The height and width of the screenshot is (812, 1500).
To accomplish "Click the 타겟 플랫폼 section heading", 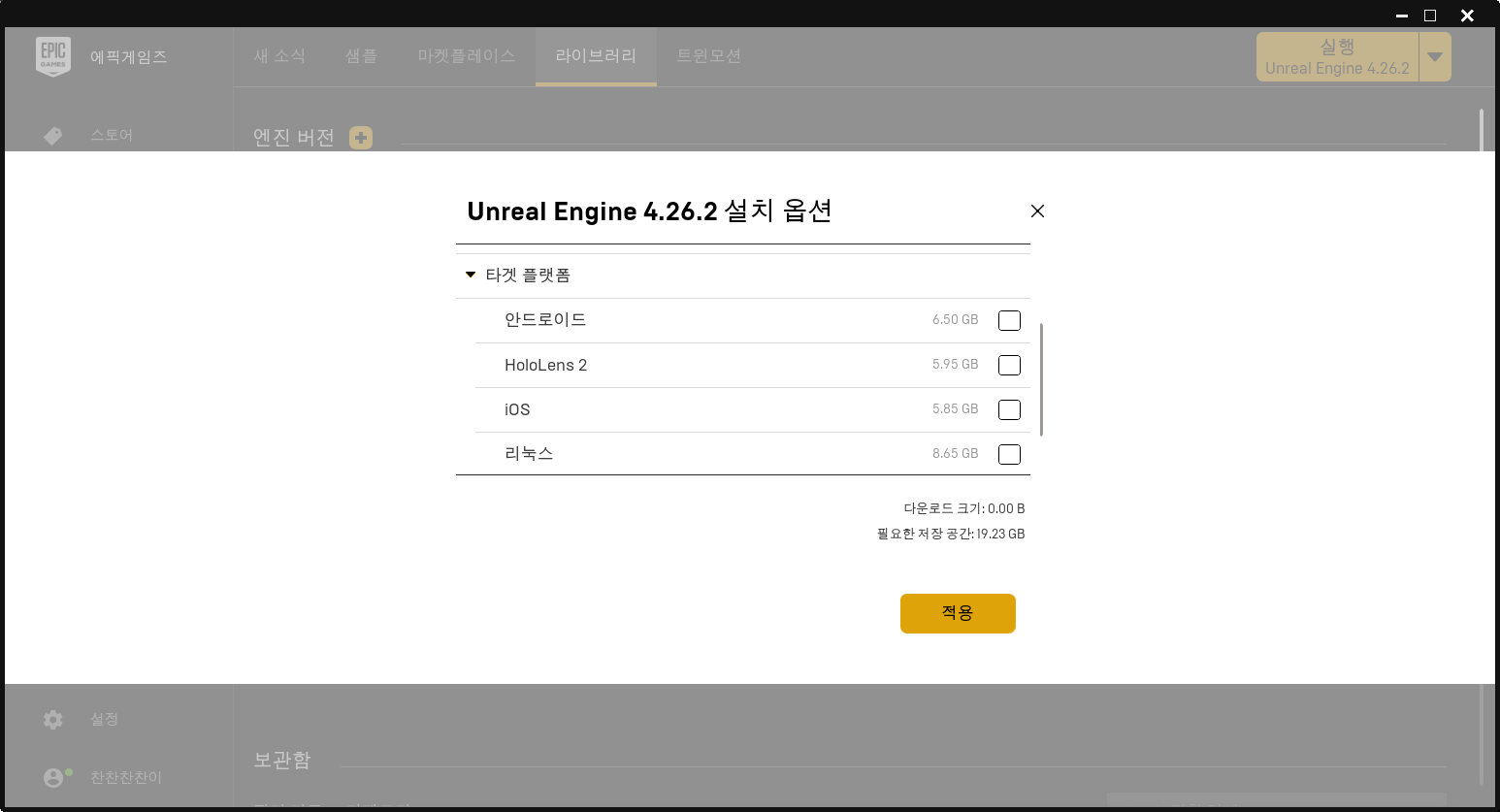I will [528, 276].
